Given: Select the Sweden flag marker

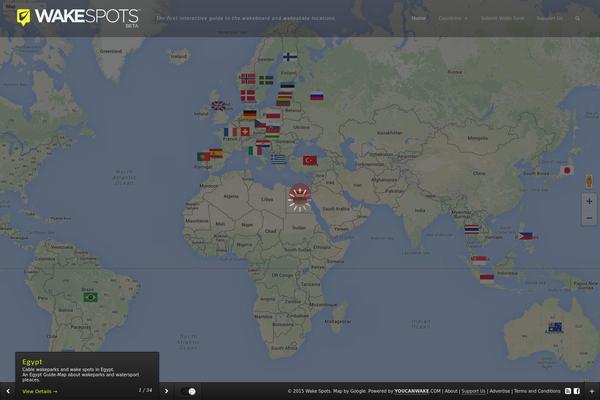Looking at the screenshot, I should (x=266, y=80).
